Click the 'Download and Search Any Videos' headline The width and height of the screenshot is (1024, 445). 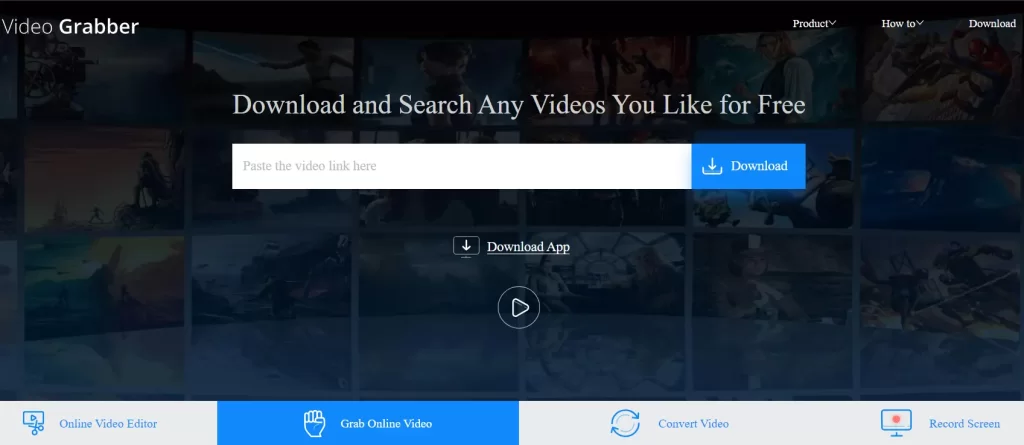click(x=519, y=105)
